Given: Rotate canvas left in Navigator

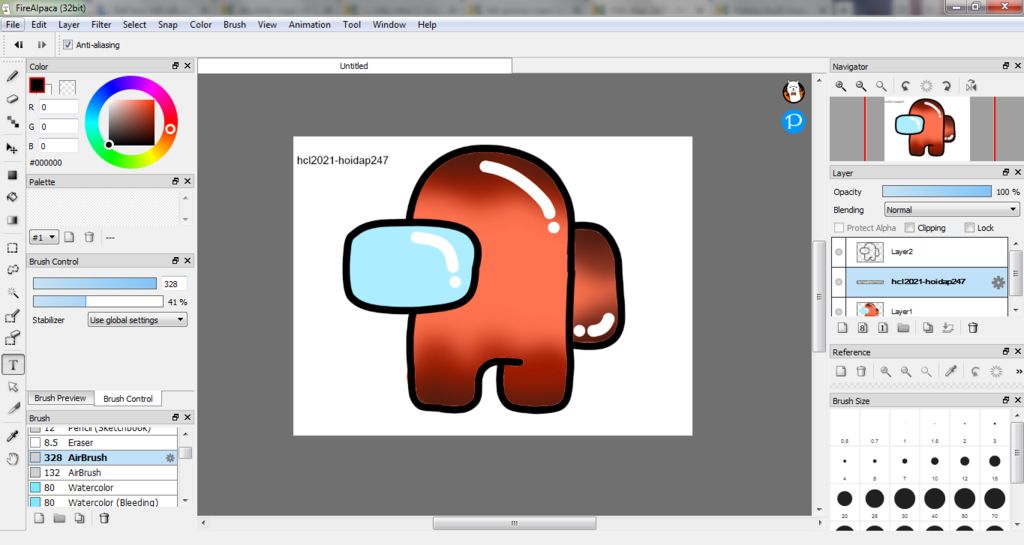Looking at the screenshot, I should (x=905, y=86).
